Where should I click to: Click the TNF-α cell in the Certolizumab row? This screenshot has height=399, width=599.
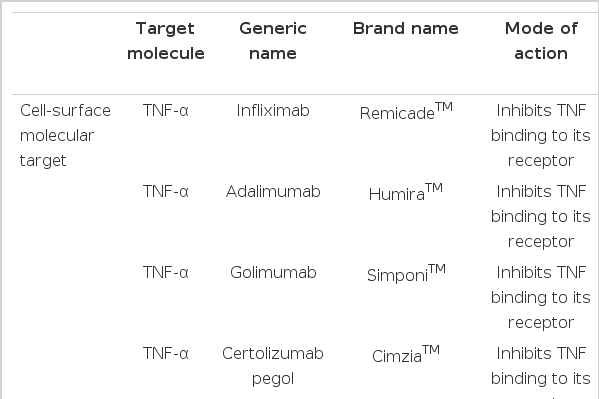pos(166,354)
